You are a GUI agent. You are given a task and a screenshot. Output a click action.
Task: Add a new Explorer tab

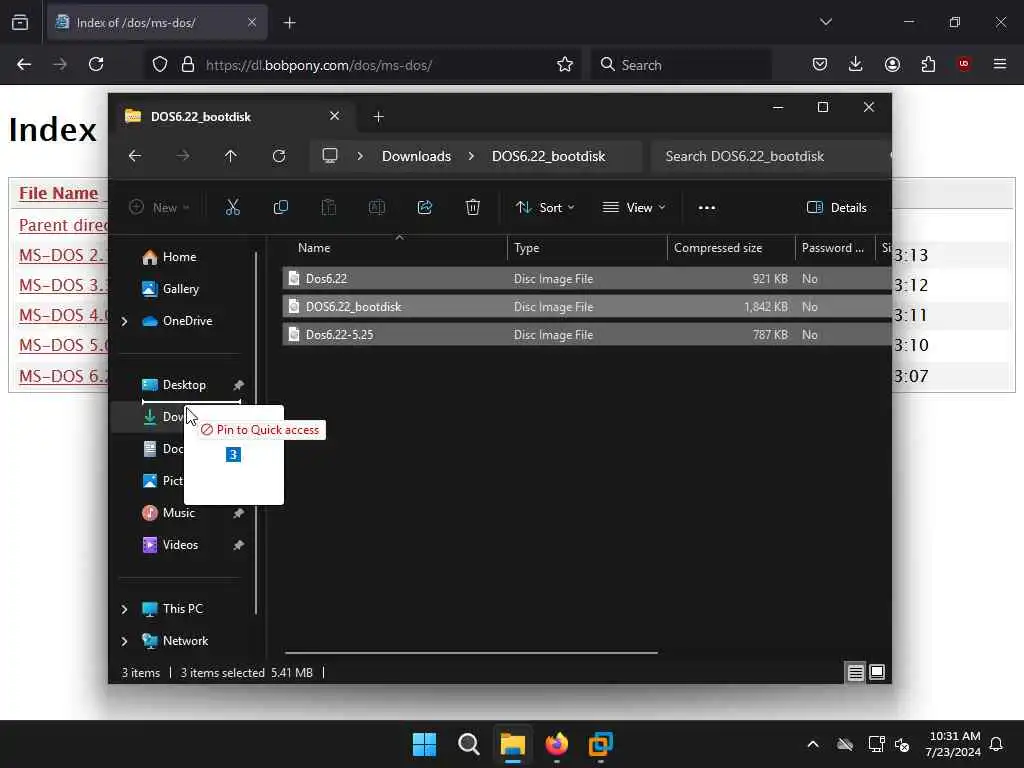click(378, 117)
